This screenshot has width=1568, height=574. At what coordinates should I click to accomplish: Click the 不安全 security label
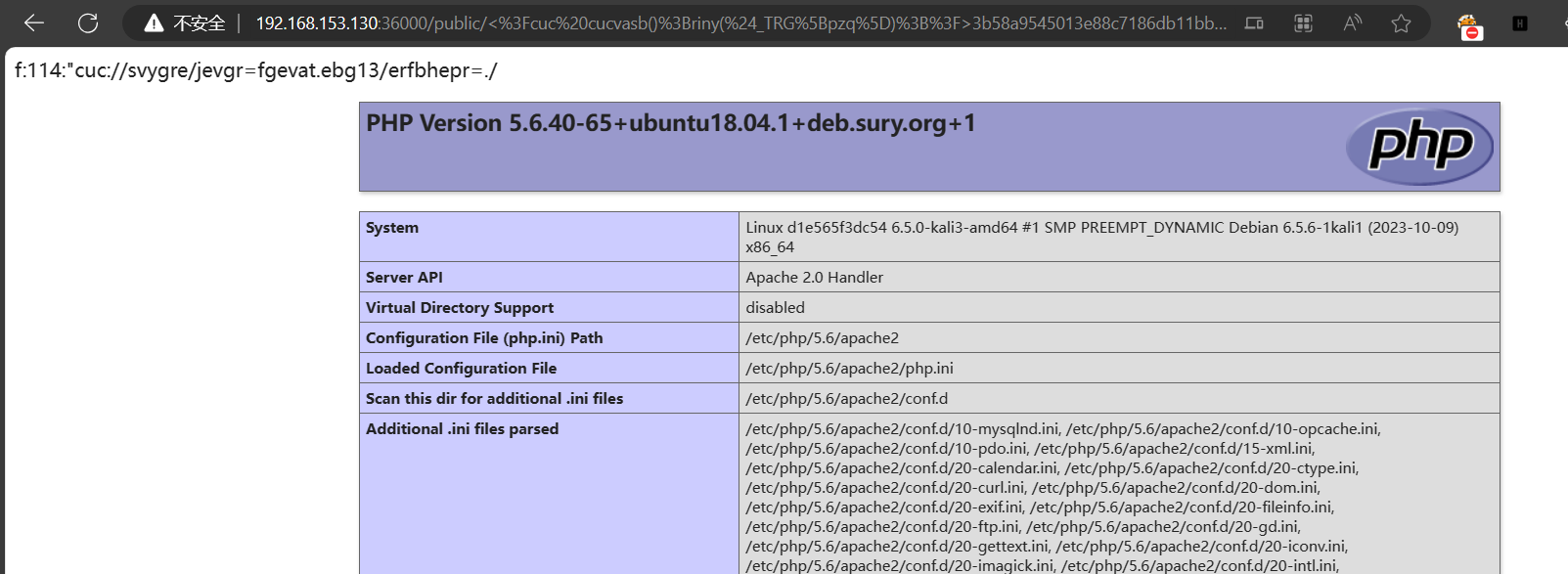coord(200,23)
